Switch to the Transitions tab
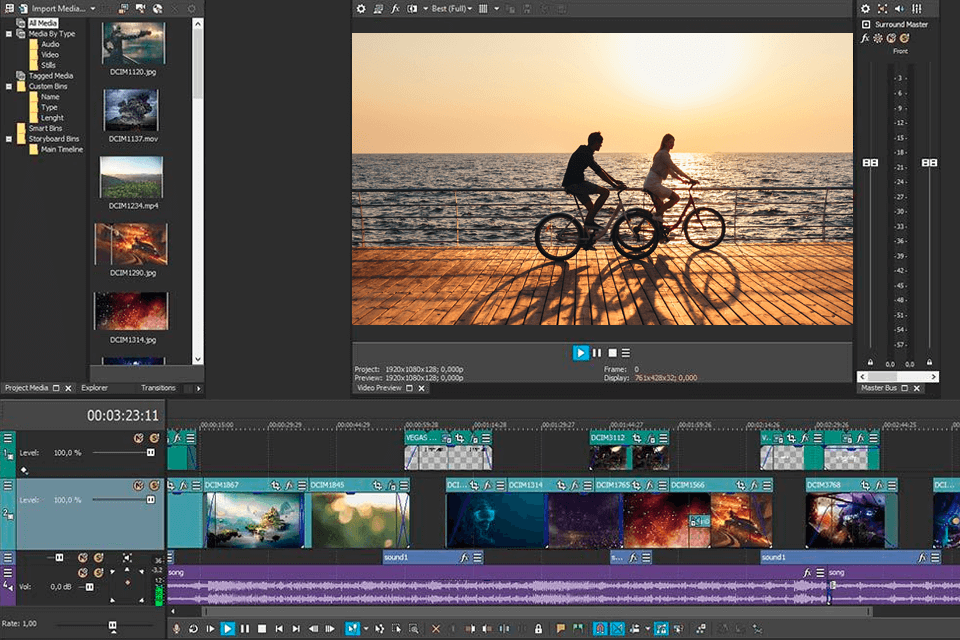 158,388
